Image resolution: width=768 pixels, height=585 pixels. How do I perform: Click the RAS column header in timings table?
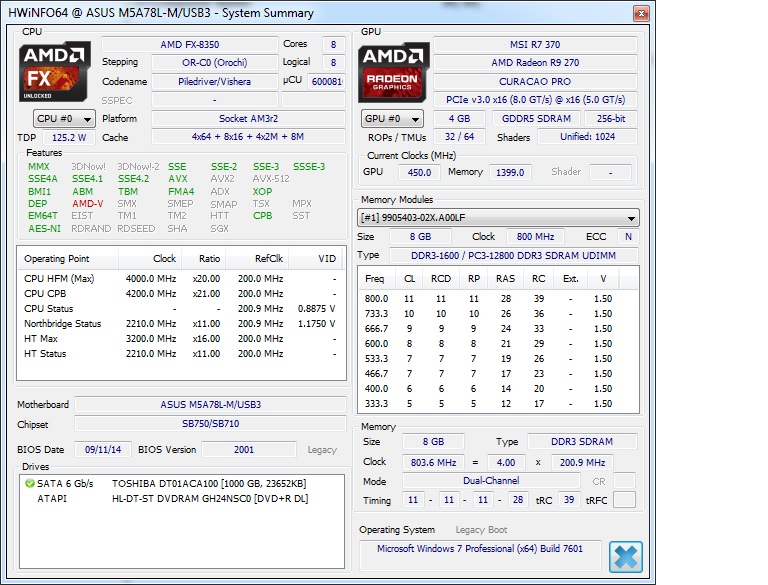tap(505, 279)
